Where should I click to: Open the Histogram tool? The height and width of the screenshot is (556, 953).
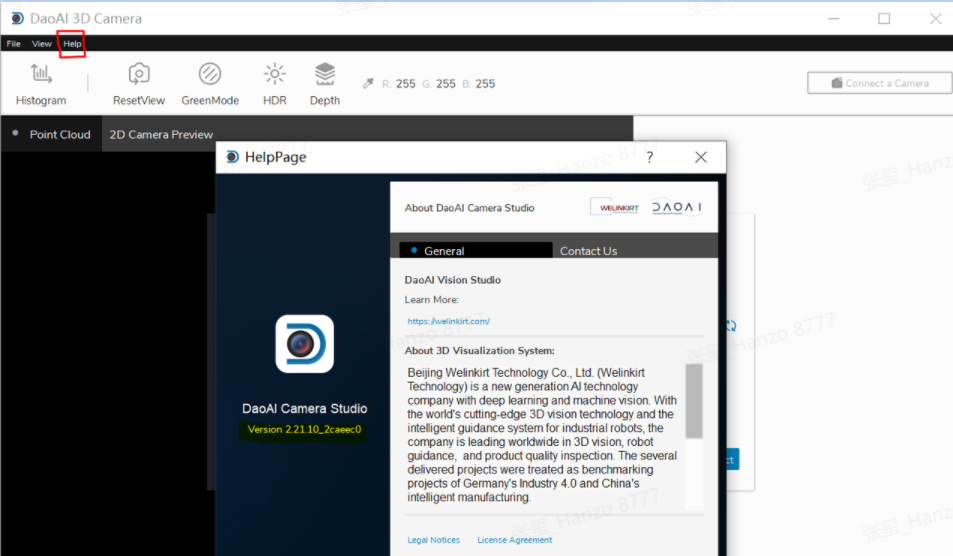(x=41, y=84)
